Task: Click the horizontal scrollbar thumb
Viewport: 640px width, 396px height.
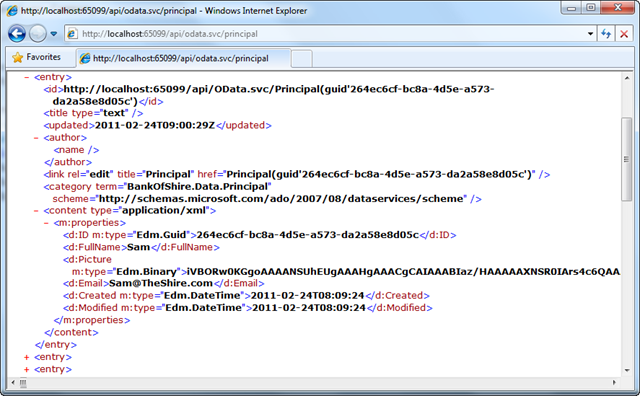Action: [x=23, y=383]
